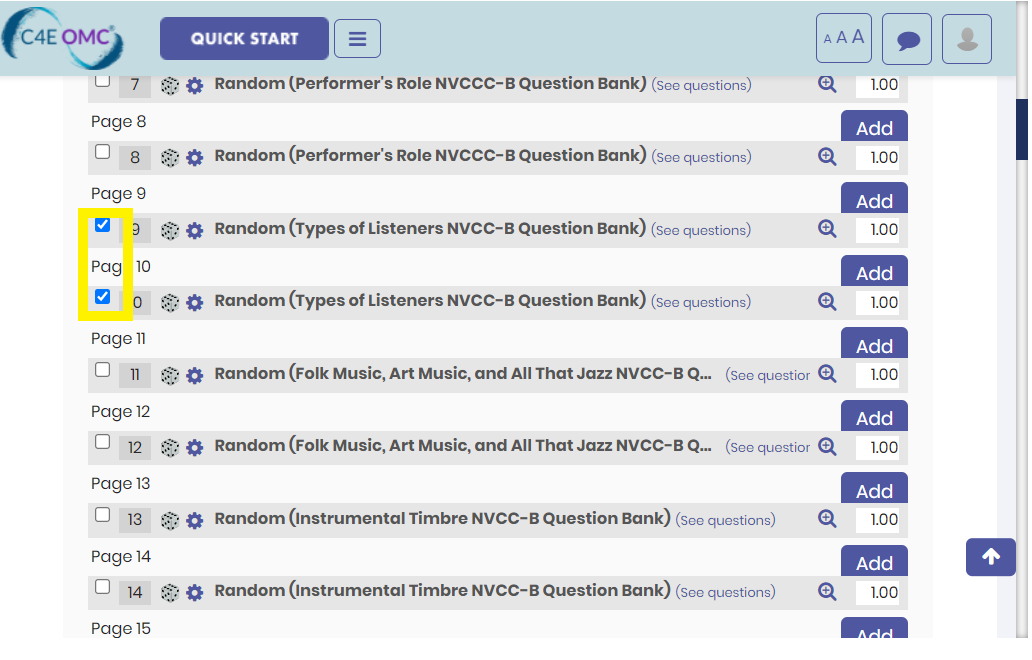Uncheck the checkbox for question 9
1032x660 pixels.
pos(102,224)
